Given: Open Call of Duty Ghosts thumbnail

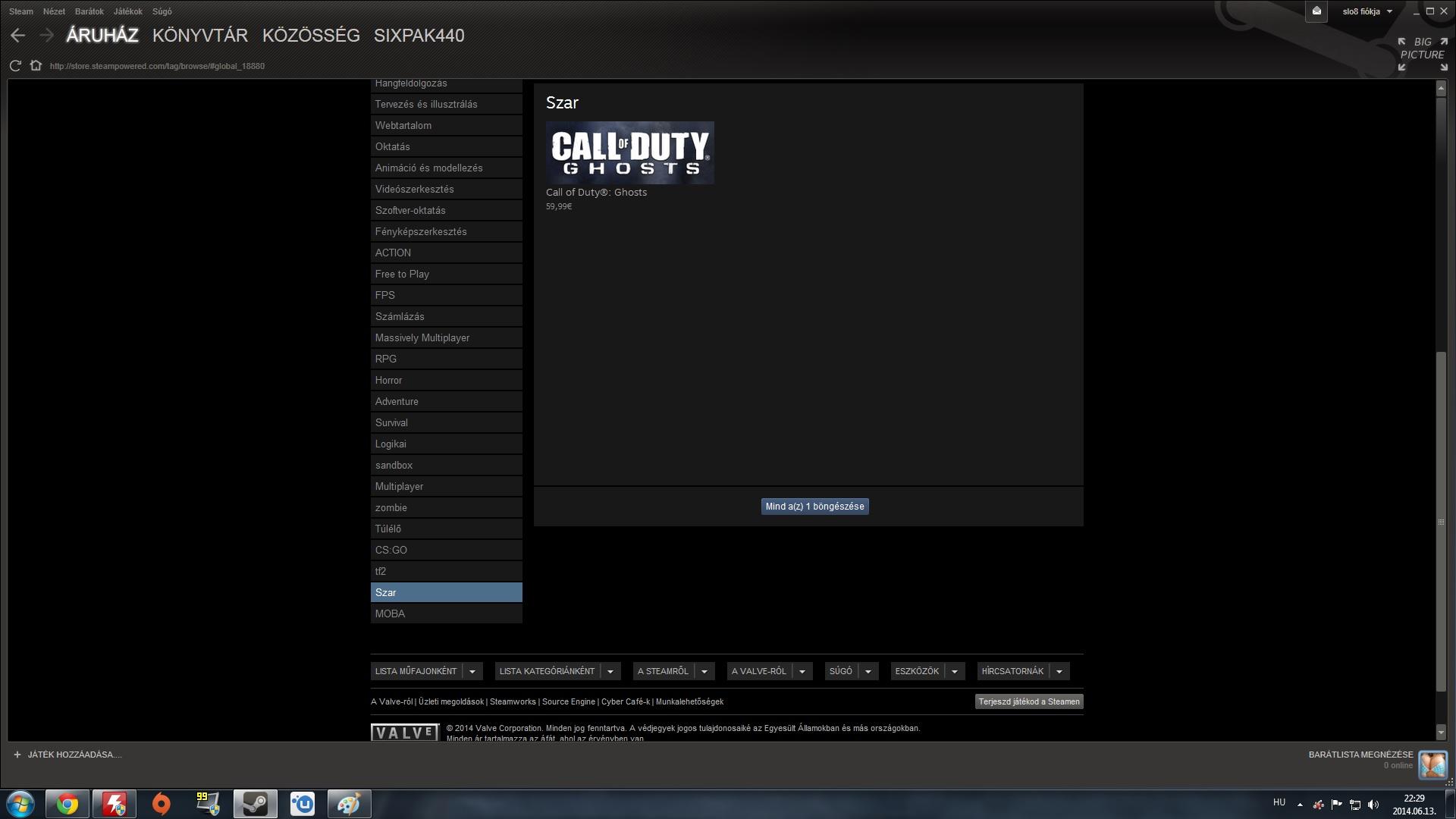Looking at the screenshot, I should pos(630,152).
